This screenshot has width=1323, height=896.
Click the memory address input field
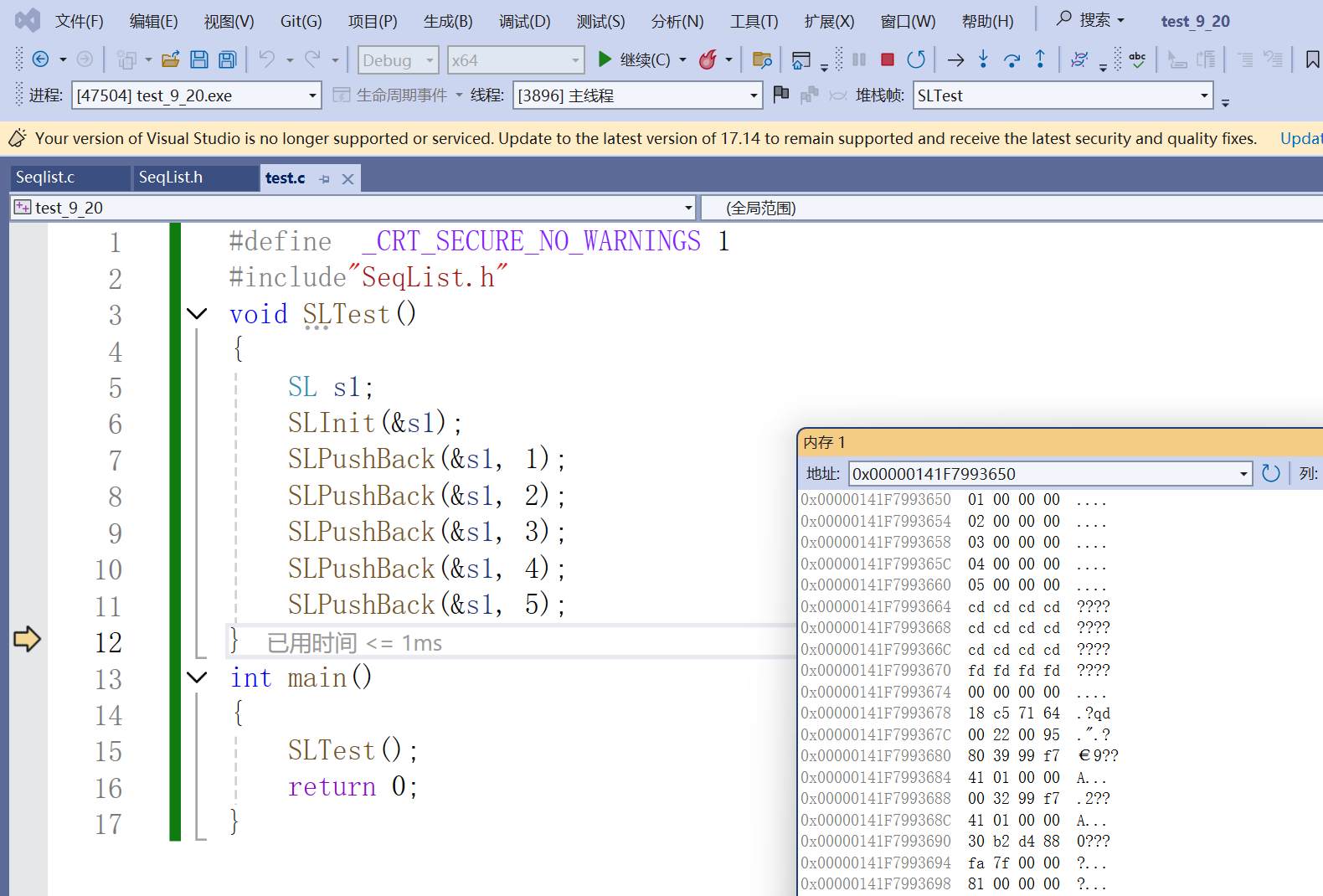1042,474
